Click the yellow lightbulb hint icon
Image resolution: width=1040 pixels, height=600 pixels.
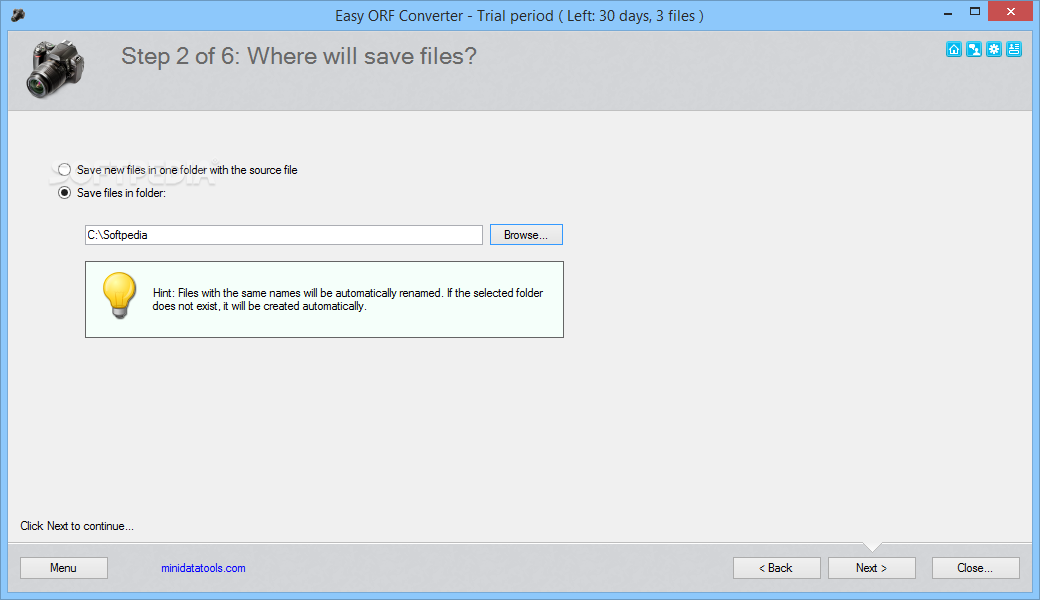pyautogui.click(x=120, y=296)
